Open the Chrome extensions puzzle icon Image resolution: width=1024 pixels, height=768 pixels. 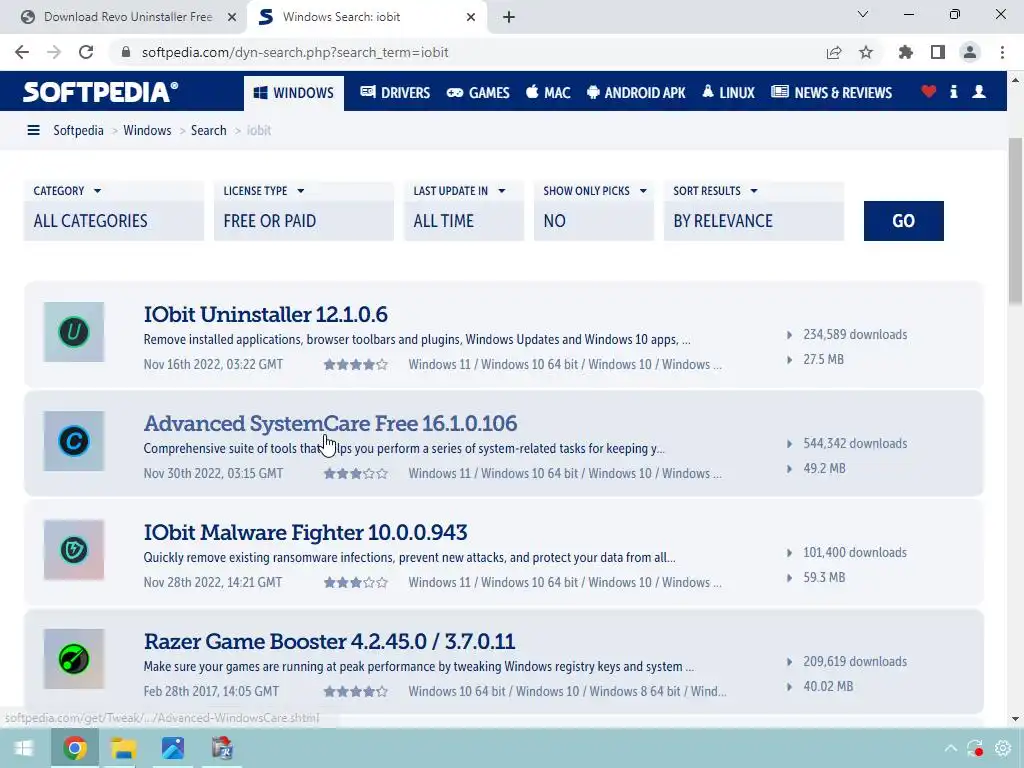point(905,52)
